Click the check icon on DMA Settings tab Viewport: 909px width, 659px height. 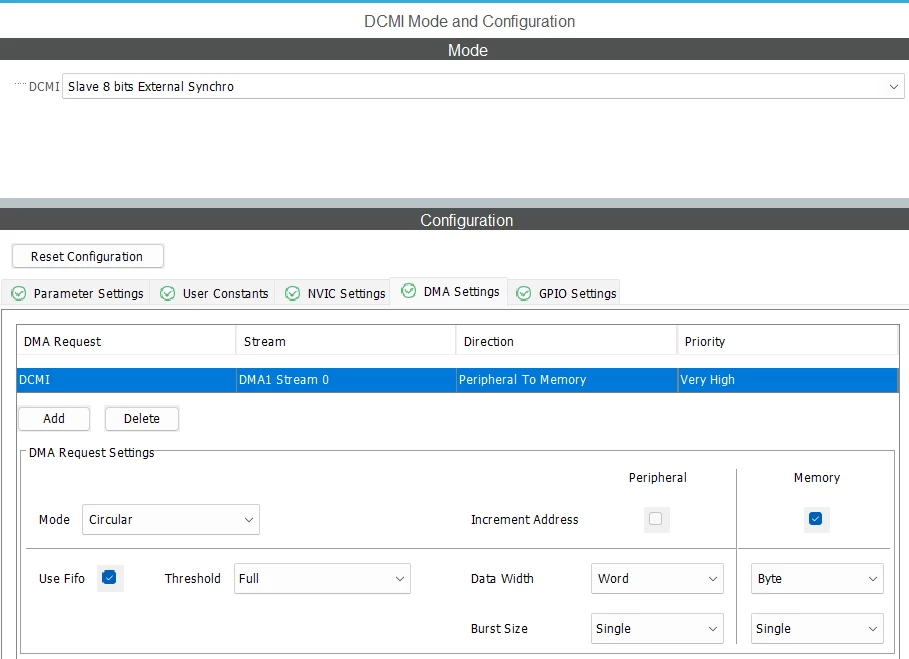pyautogui.click(x=408, y=290)
